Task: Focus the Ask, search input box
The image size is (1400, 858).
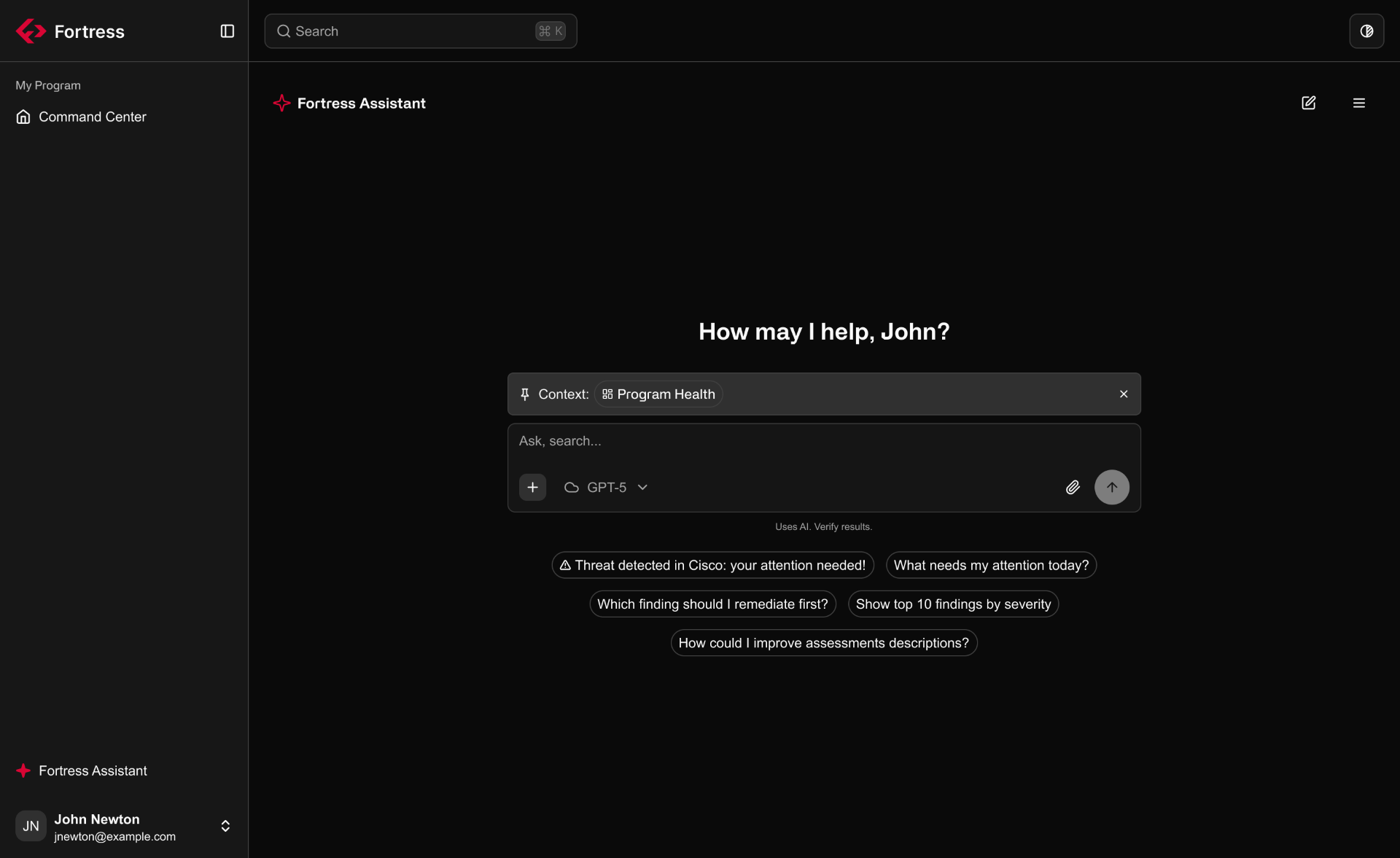Action: click(x=824, y=442)
